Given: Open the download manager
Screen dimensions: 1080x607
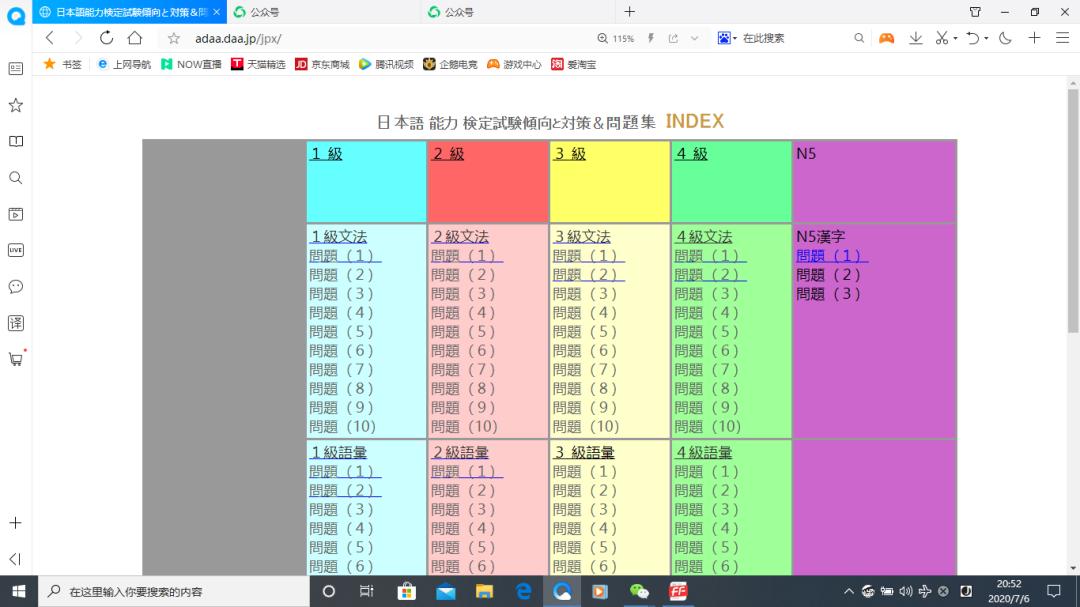Looking at the screenshot, I should point(916,38).
